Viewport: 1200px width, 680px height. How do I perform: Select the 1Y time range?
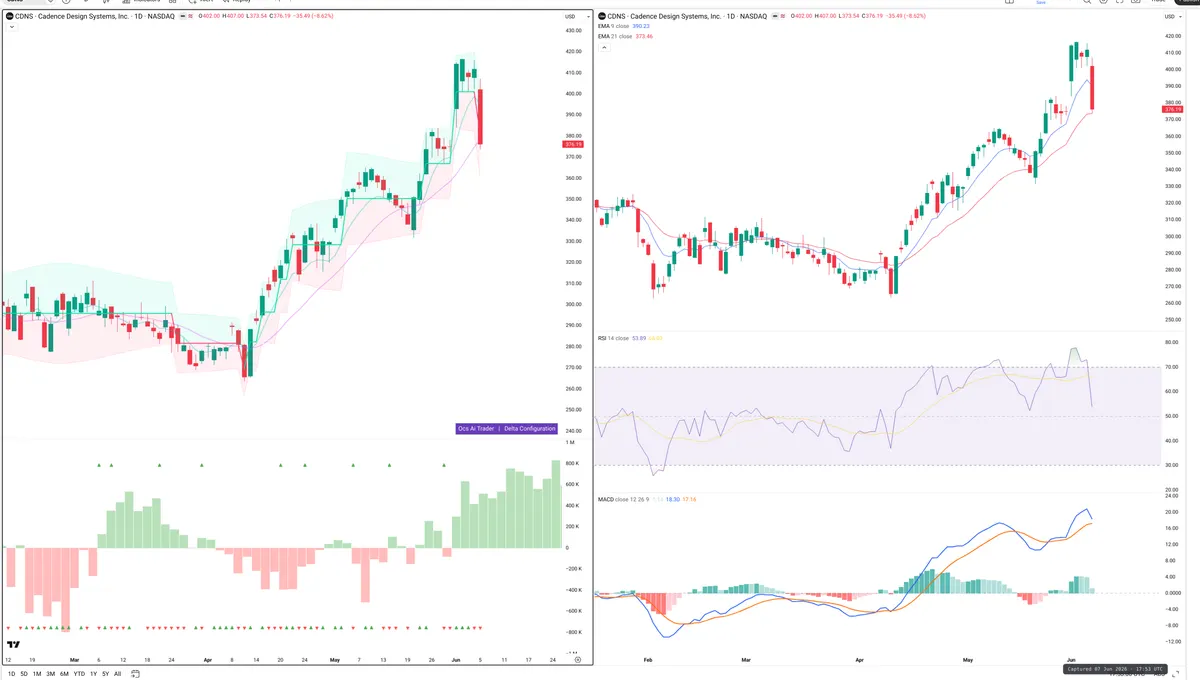click(x=93, y=674)
